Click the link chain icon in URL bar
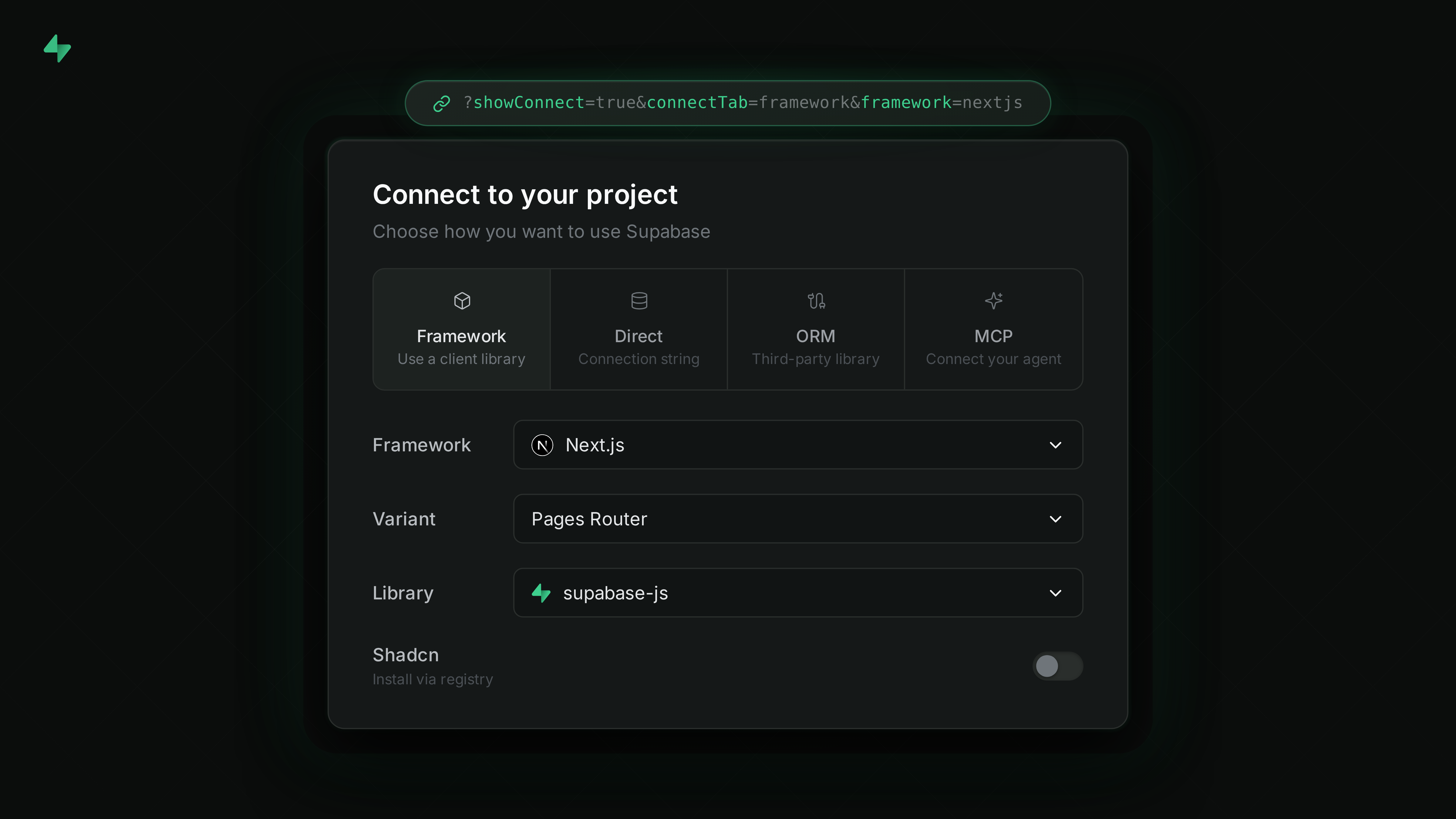Image resolution: width=1456 pixels, height=819 pixels. pyautogui.click(x=441, y=103)
